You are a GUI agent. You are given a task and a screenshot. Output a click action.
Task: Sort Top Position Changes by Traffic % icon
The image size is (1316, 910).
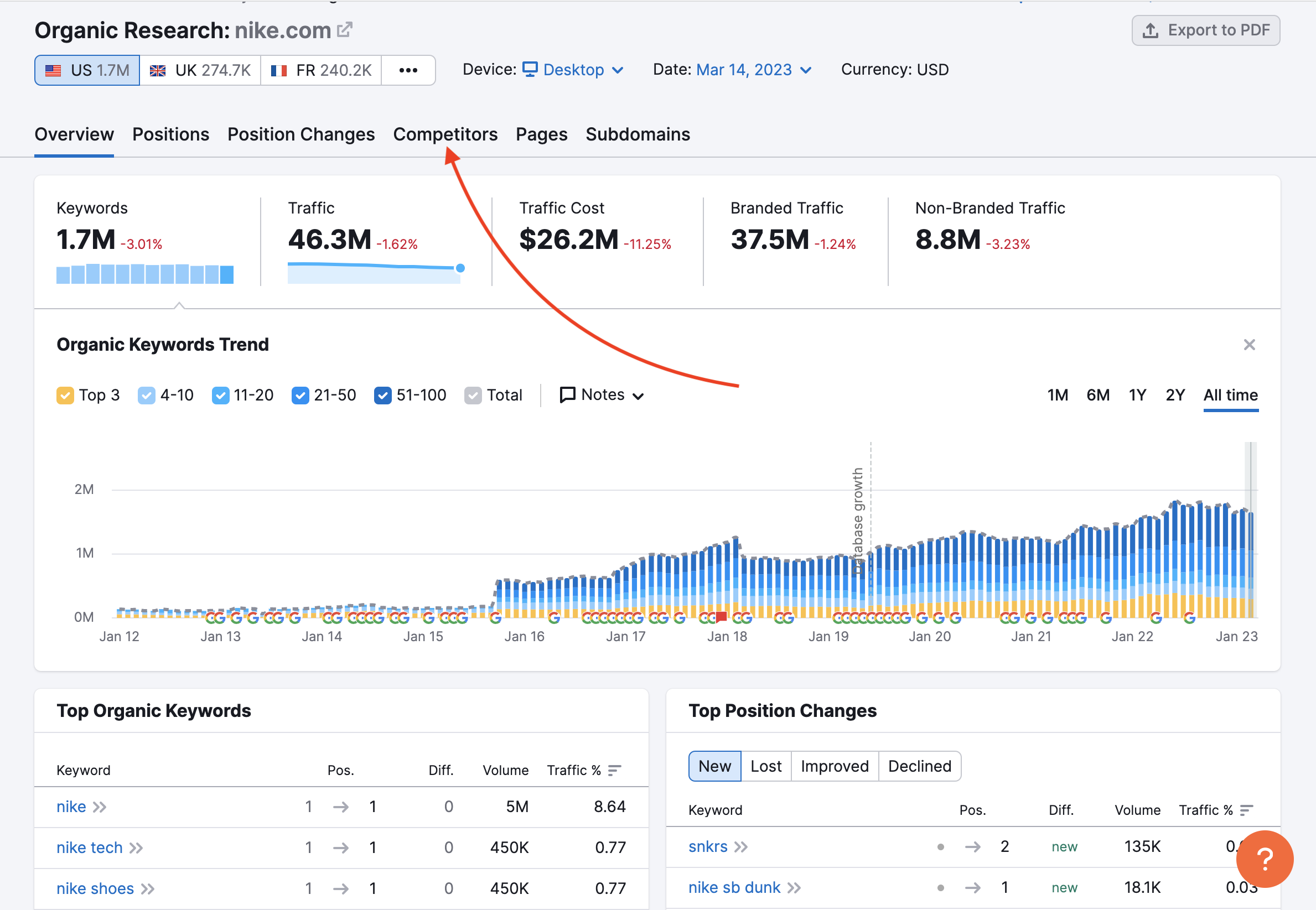(x=1246, y=810)
